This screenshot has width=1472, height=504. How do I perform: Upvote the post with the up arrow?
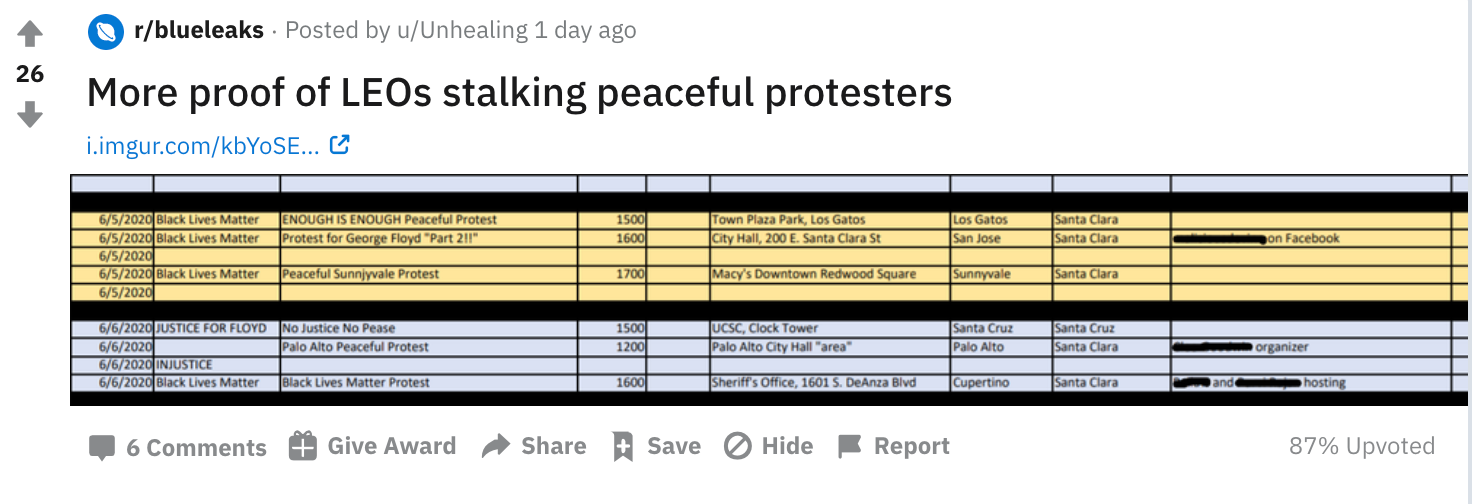click(30, 35)
